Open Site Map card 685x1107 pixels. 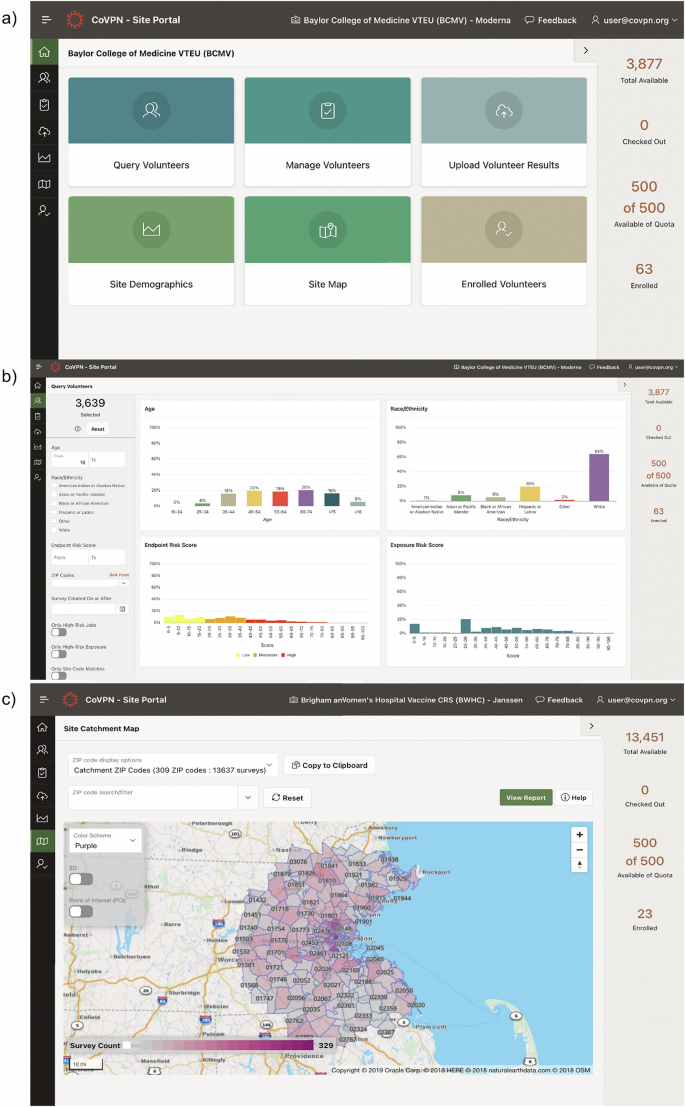pos(328,251)
